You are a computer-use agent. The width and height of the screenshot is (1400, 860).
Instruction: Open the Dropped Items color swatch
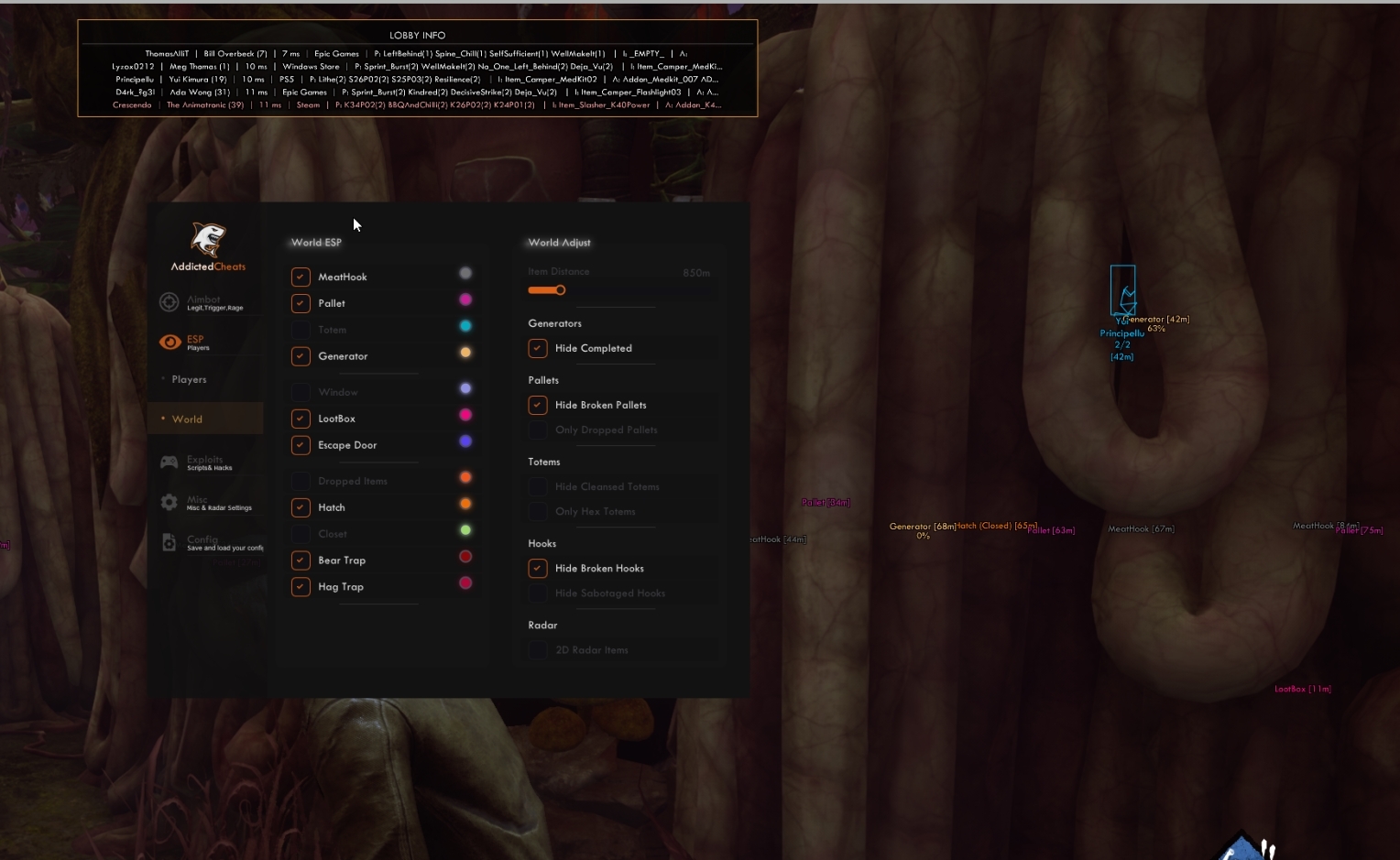(465, 477)
